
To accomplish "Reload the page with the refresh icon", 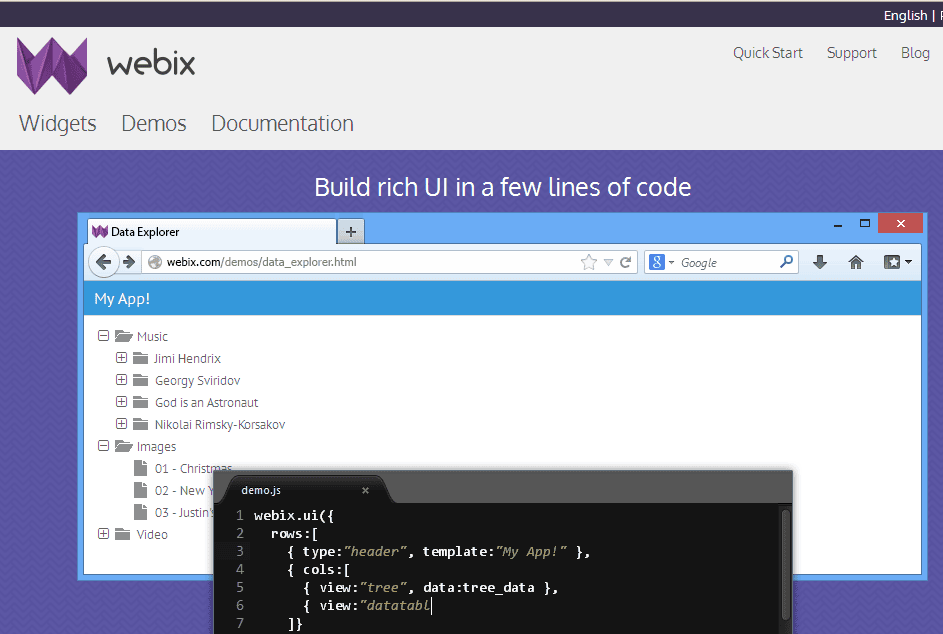I will tap(625, 262).
